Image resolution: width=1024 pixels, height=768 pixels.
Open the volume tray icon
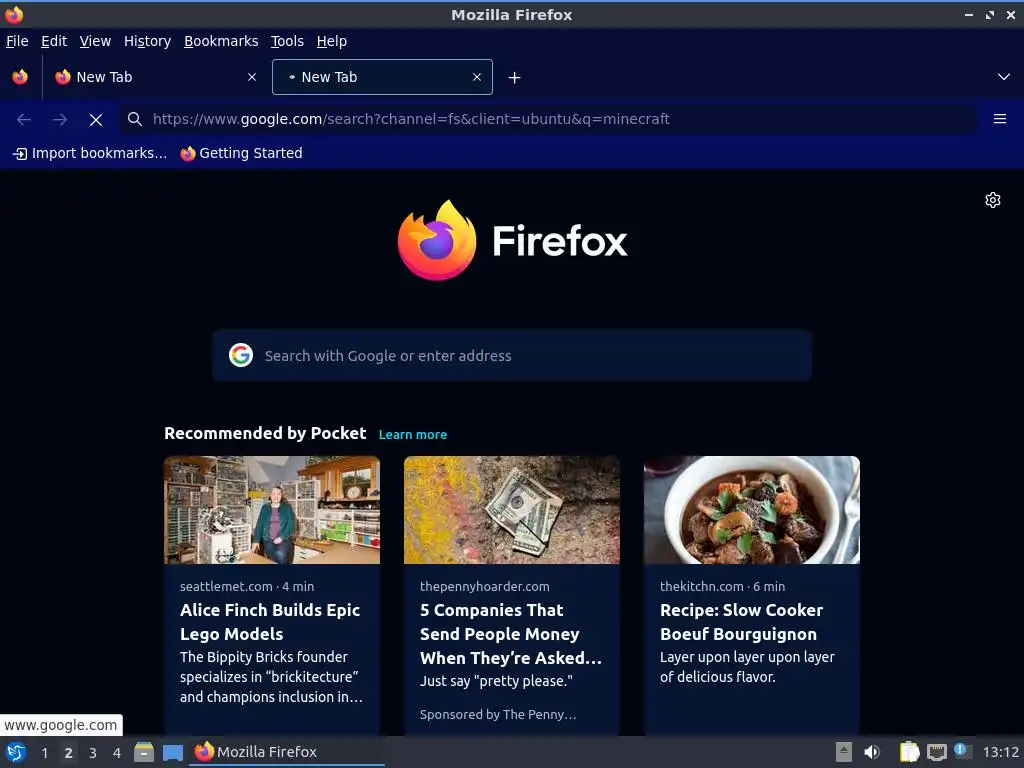[x=872, y=752]
